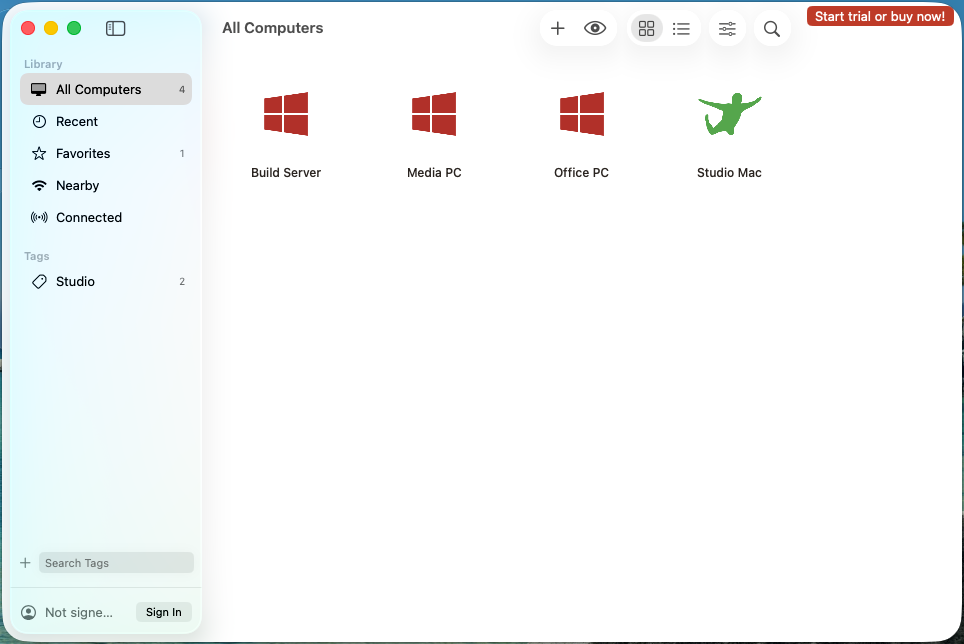
Task: Click the Studio tag count badge 2
Action: tap(182, 281)
